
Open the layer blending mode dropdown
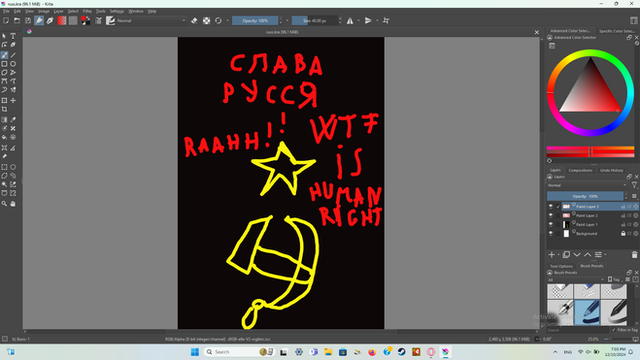point(587,185)
